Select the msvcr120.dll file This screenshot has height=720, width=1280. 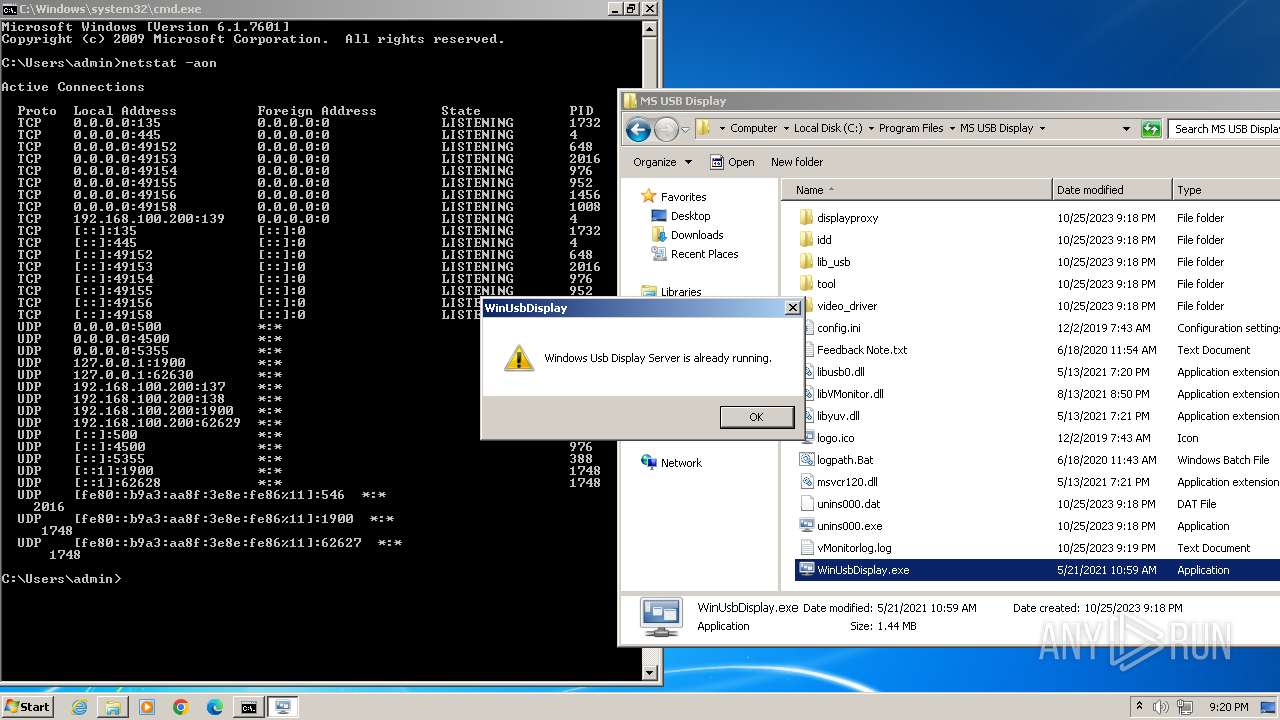847,482
